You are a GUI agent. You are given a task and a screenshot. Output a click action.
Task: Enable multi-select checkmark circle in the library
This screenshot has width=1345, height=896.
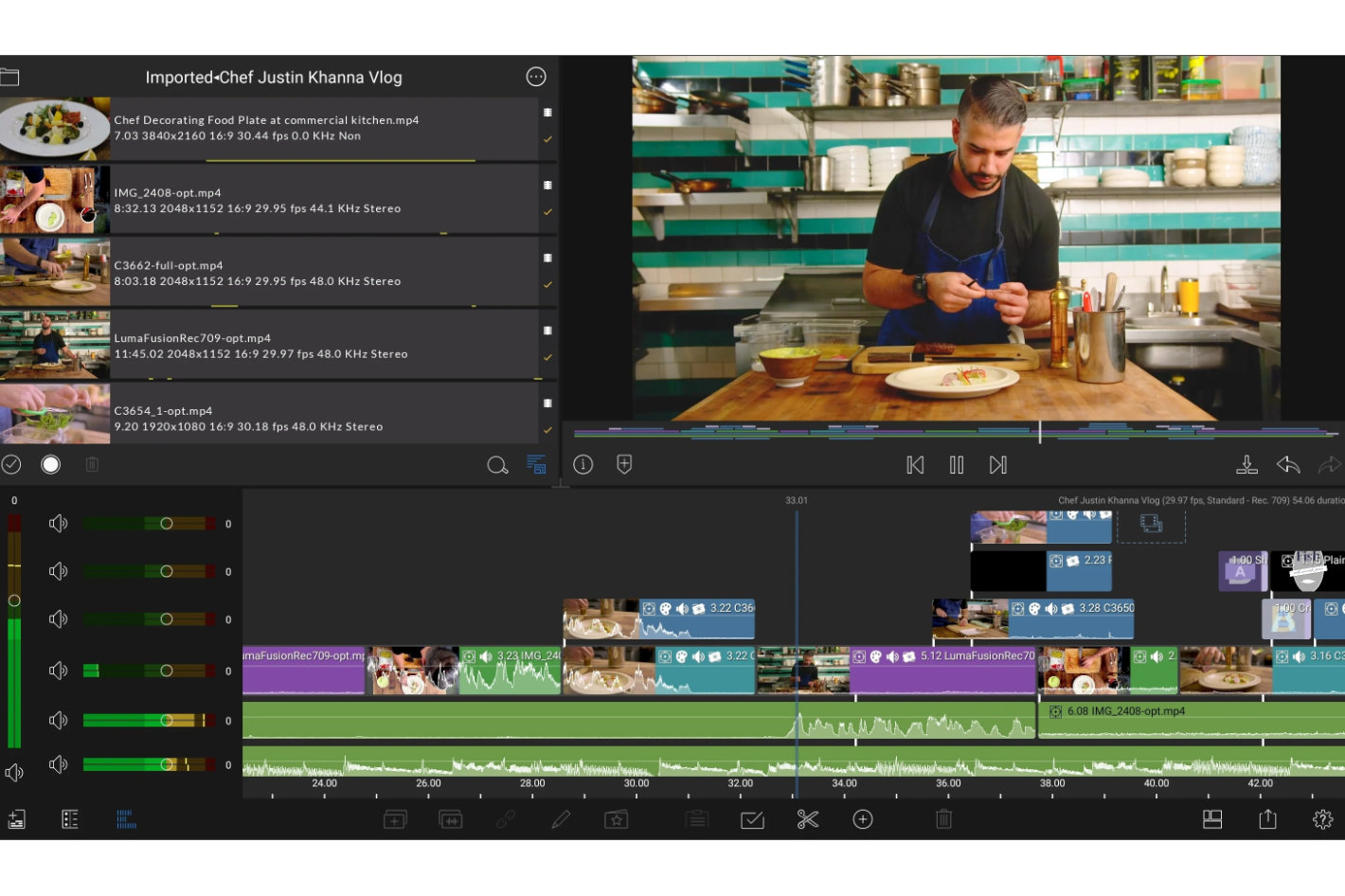point(11,464)
